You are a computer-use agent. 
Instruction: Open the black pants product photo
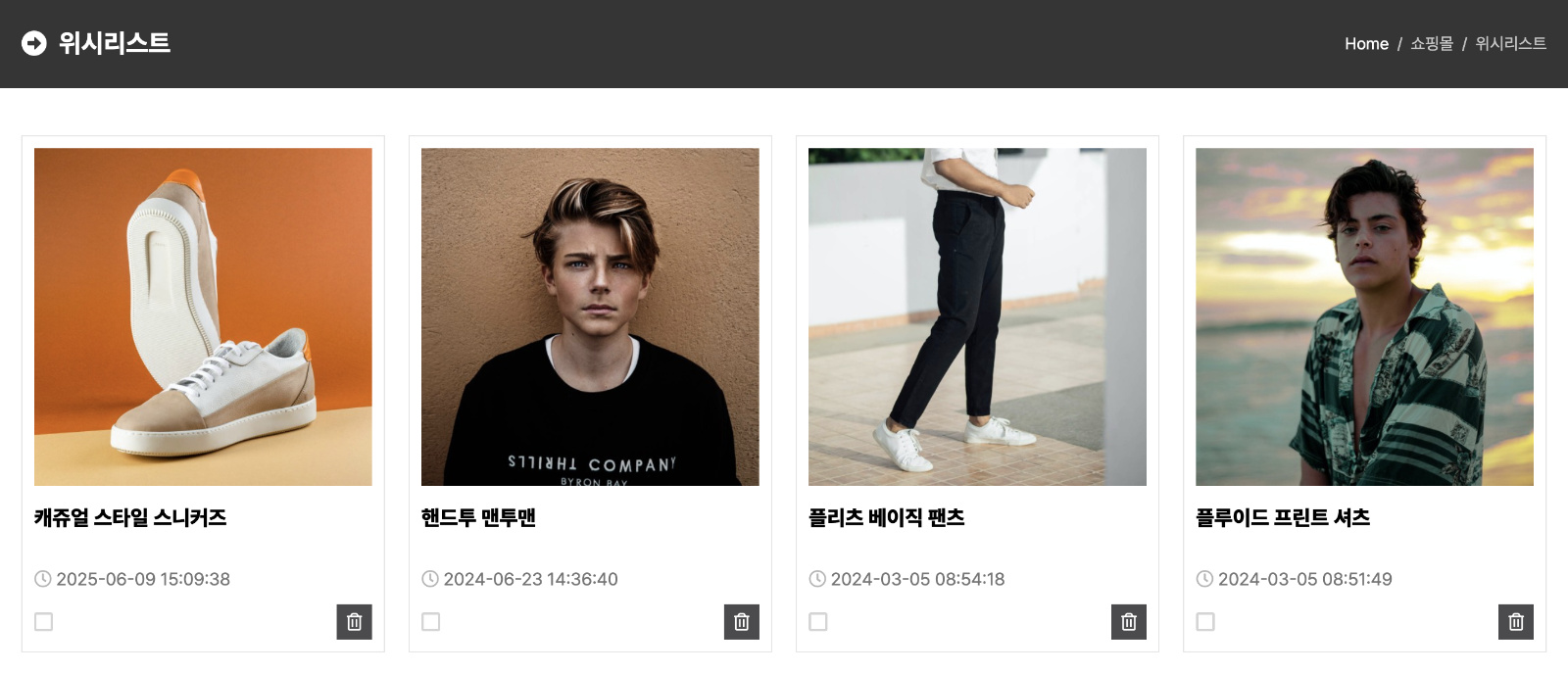coord(977,316)
